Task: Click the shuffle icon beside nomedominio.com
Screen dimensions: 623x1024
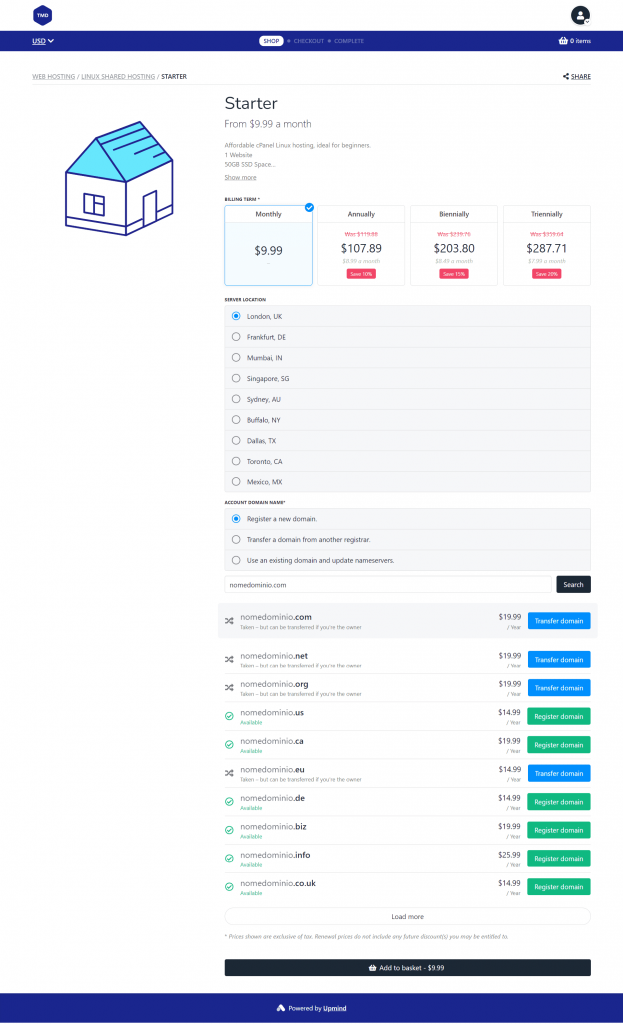Action: click(x=230, y=621)
